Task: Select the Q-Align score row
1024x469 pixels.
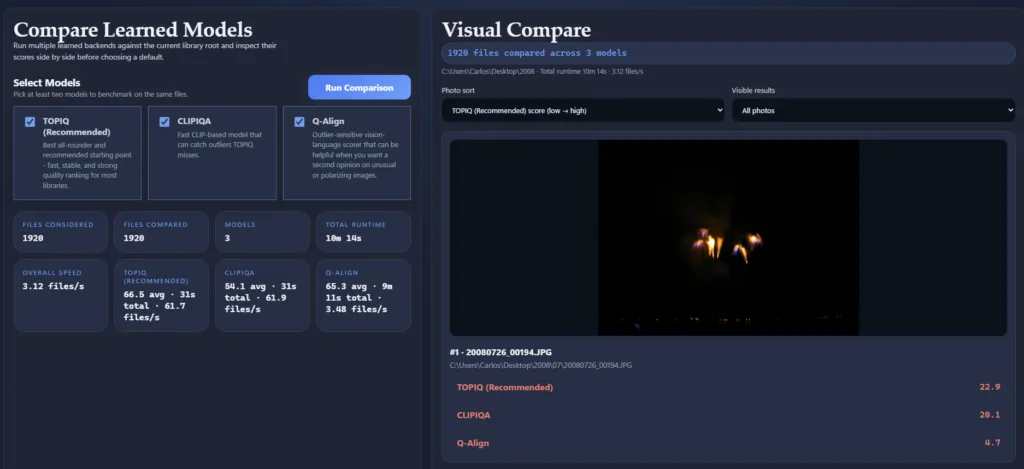Action: [x=728, y=443]
